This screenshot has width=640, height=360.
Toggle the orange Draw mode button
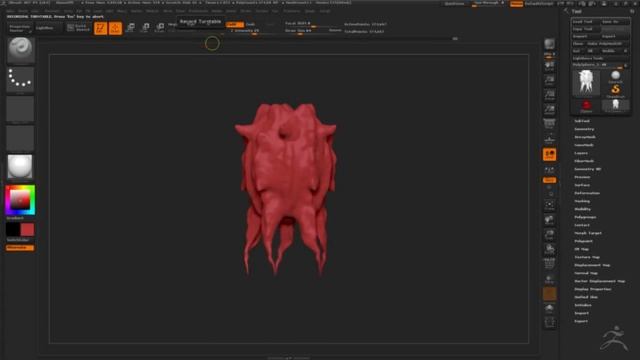[115, 28]
